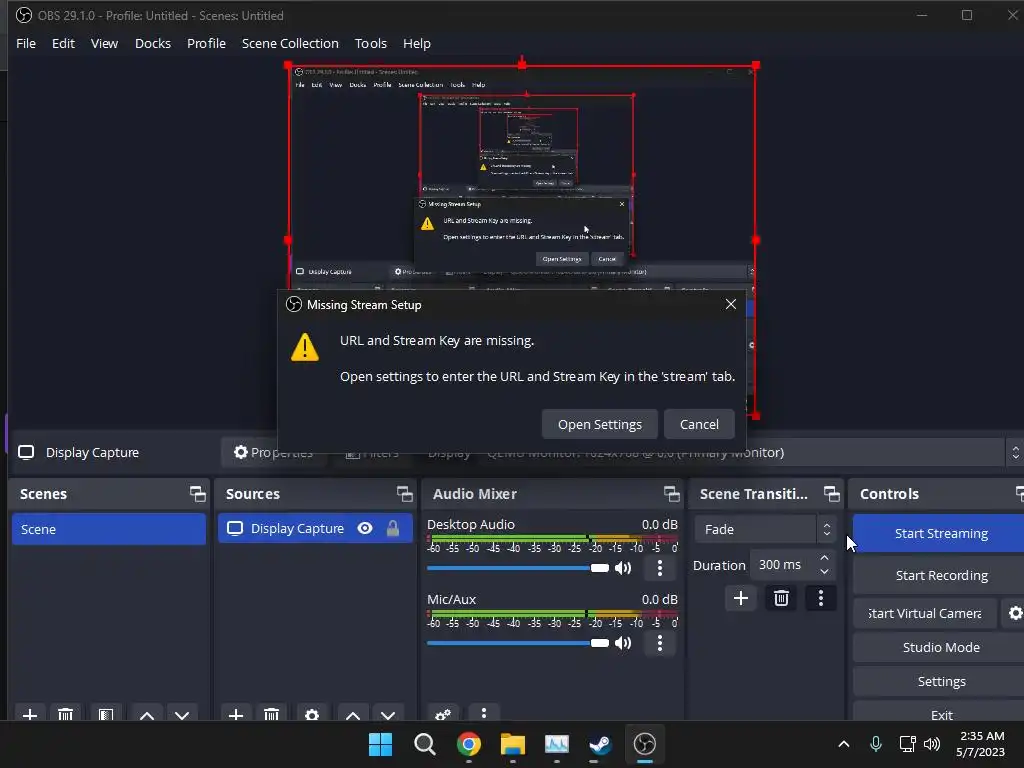Open the Docks menu

153,43
